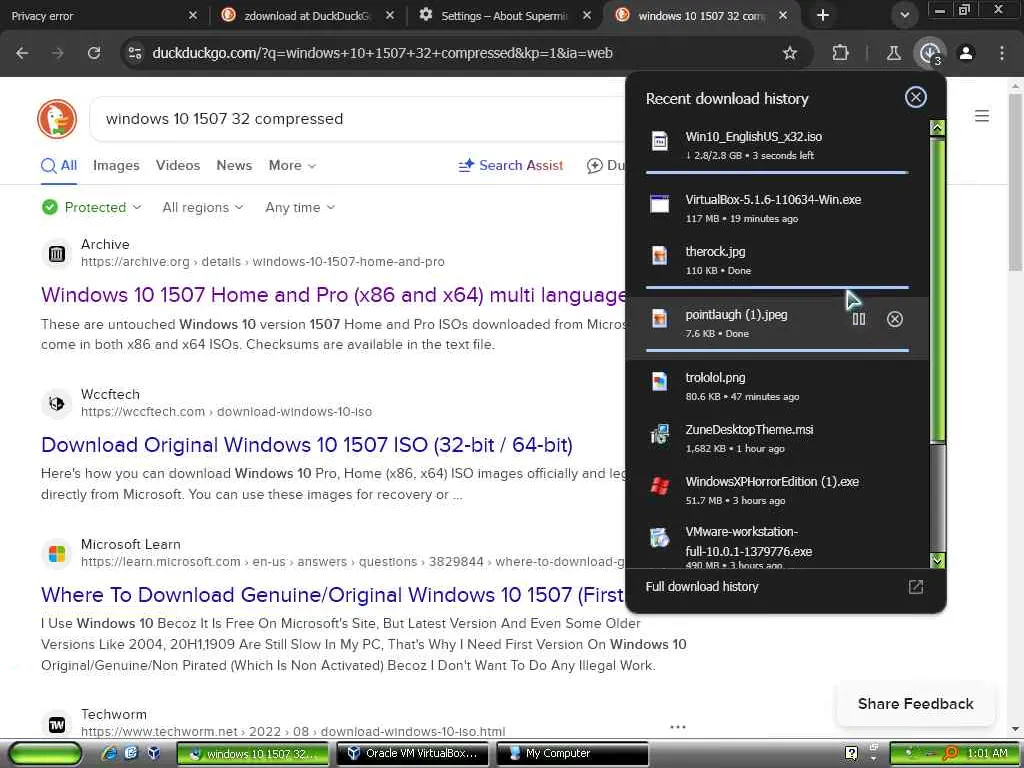Select the Images search tab
Screen dimensions: 1024x768
point(116,165)
